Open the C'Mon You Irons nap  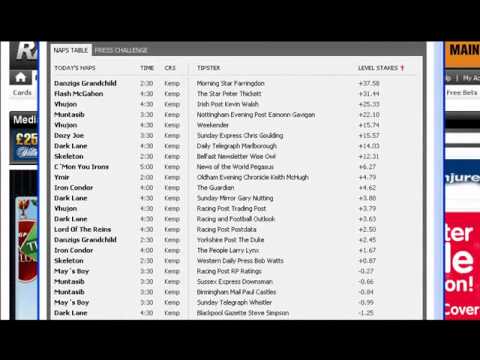[x=82, y=167]
